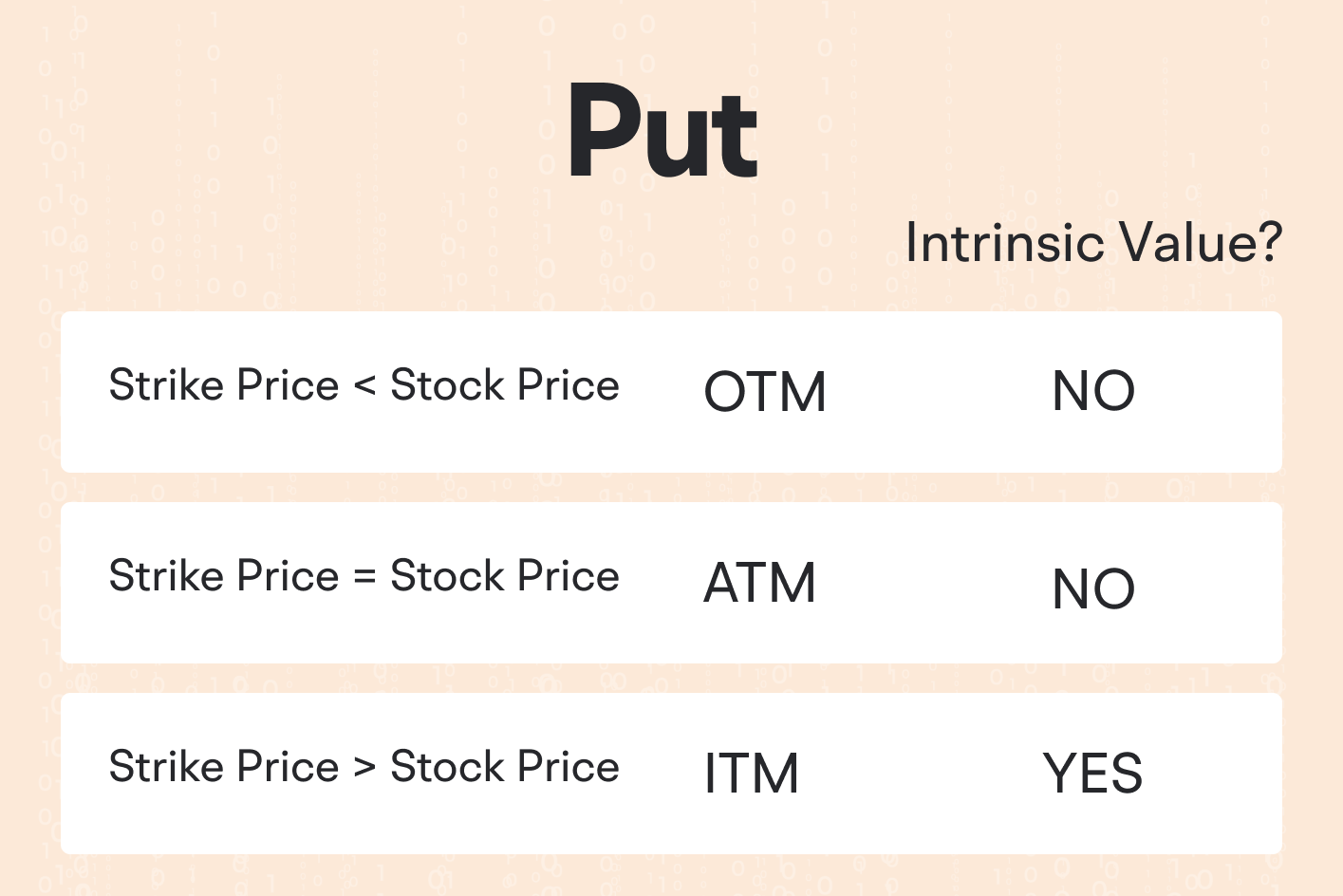The image size is (1343, 896).
Task: Click the Intrinsic Value? column header
Action: (1093, 243)
